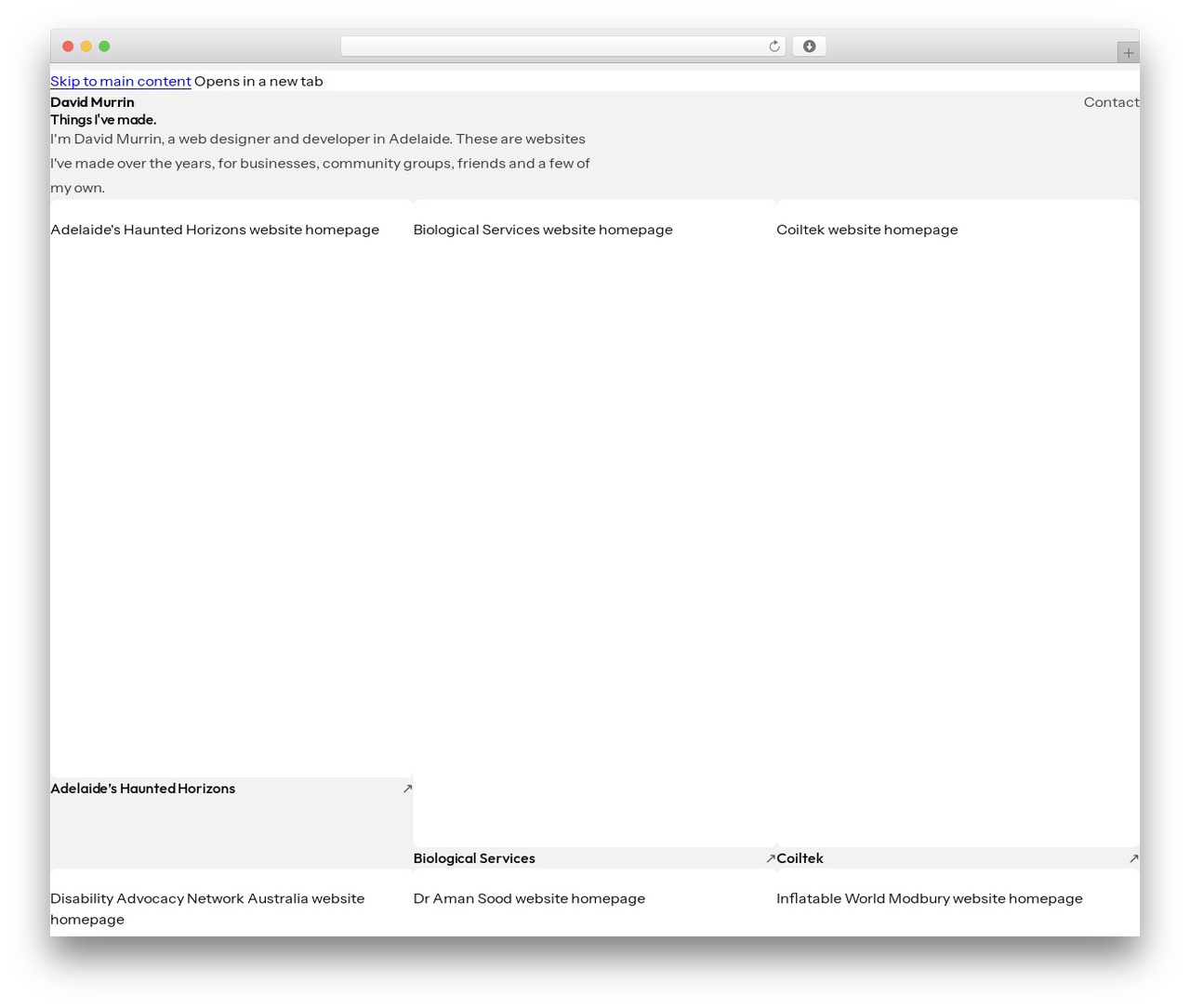The height and width of the screenshot is (1008, 1190).
Task: Minimize the browser window with yellow button
Action: coord(86,46)
